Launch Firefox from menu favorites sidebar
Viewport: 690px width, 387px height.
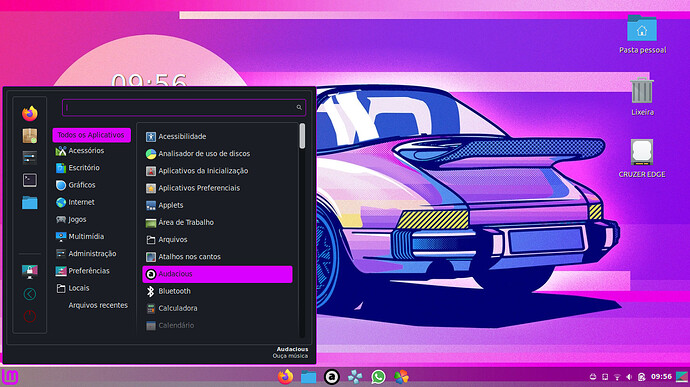(29, 114)
